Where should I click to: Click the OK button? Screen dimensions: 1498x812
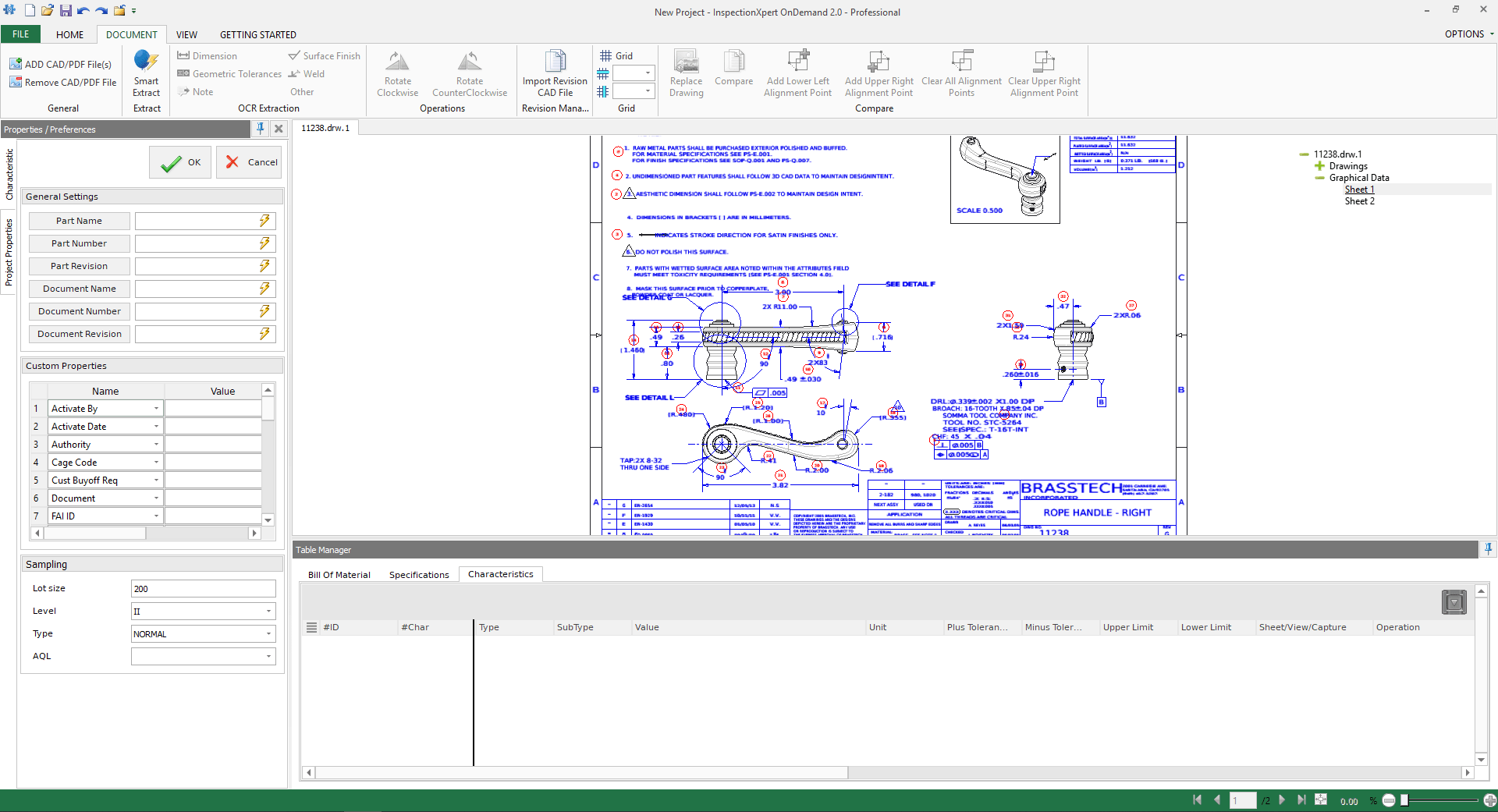click(179, 161)
